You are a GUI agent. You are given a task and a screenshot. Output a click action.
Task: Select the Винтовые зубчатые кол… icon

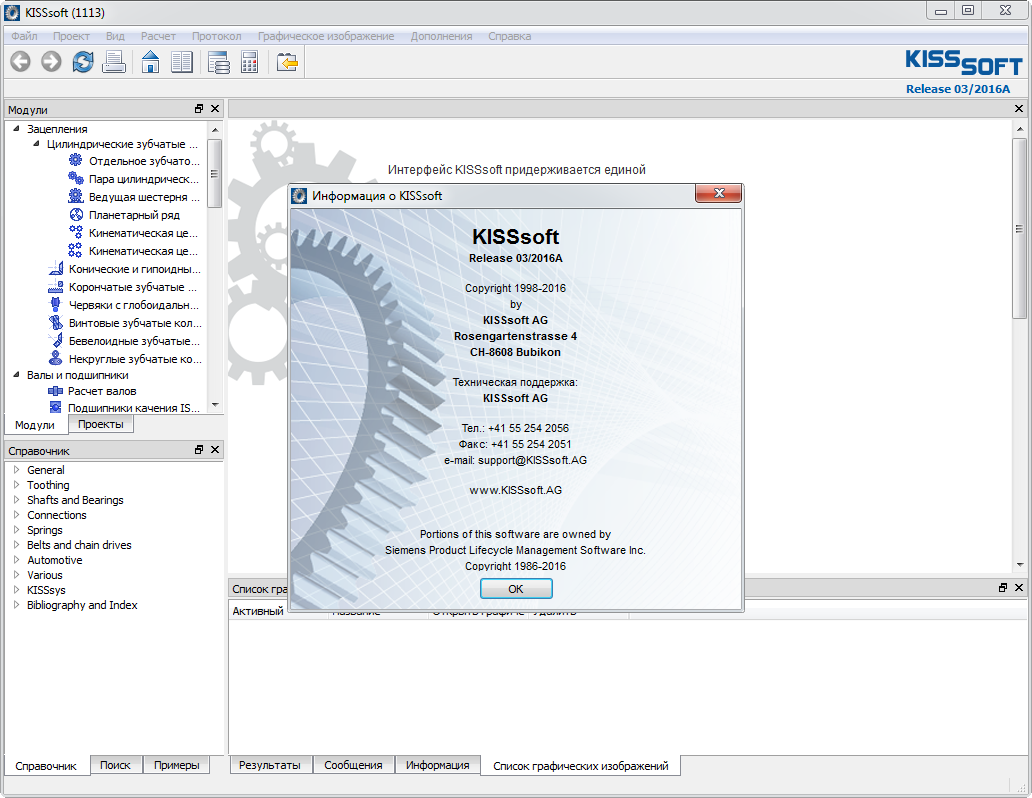(x=55, y=323)
